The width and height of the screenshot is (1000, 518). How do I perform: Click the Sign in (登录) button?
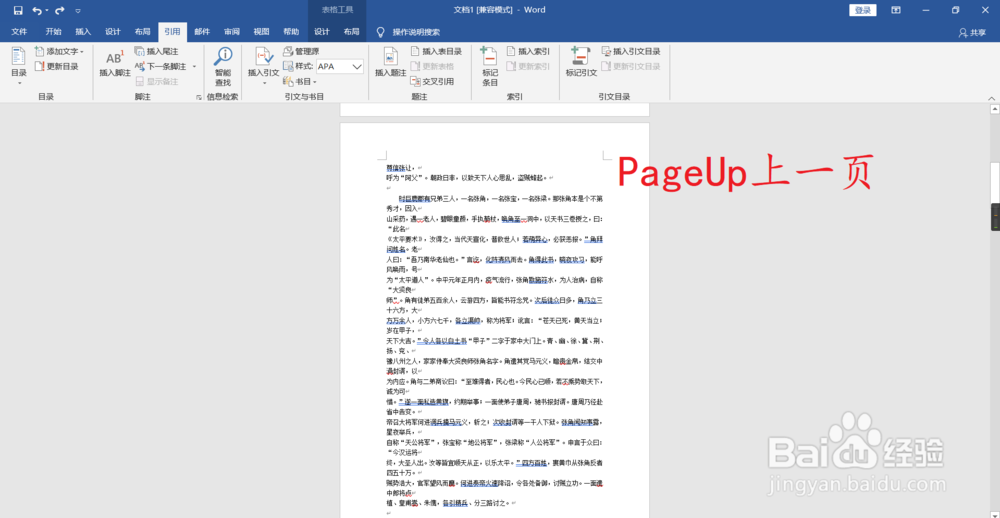coord(862,10)
